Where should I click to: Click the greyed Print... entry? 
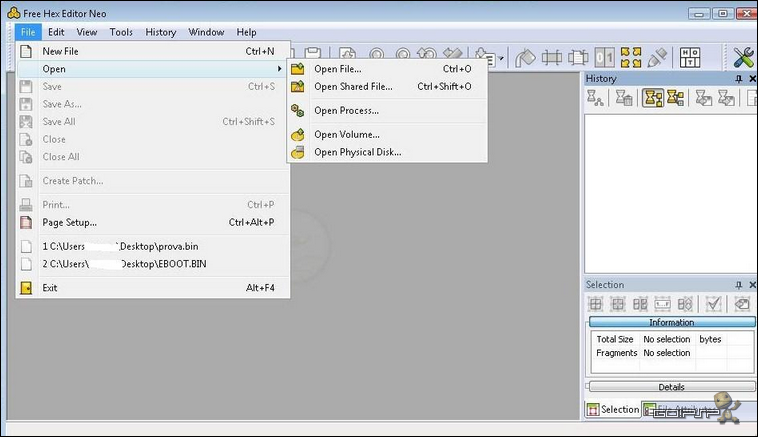click(153, 205)
